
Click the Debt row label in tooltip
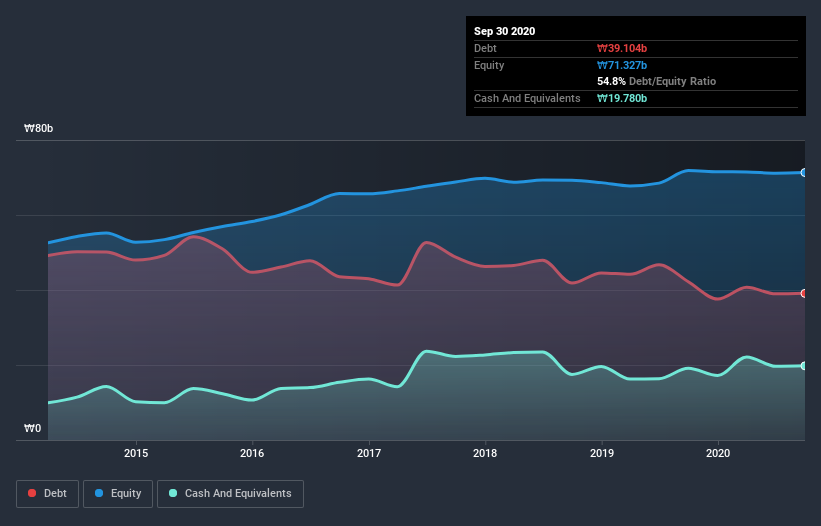click(x=485, y=49)
